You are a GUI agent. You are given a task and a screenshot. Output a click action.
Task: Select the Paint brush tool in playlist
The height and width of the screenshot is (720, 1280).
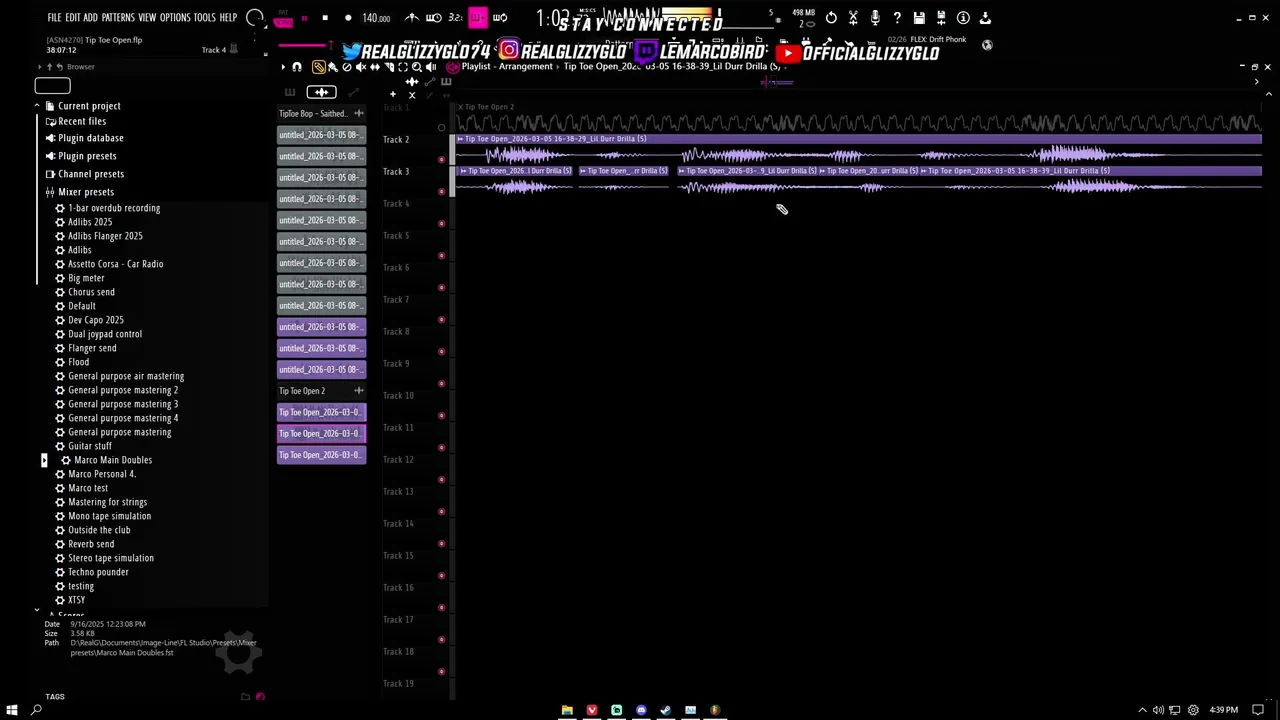(333, 67)
